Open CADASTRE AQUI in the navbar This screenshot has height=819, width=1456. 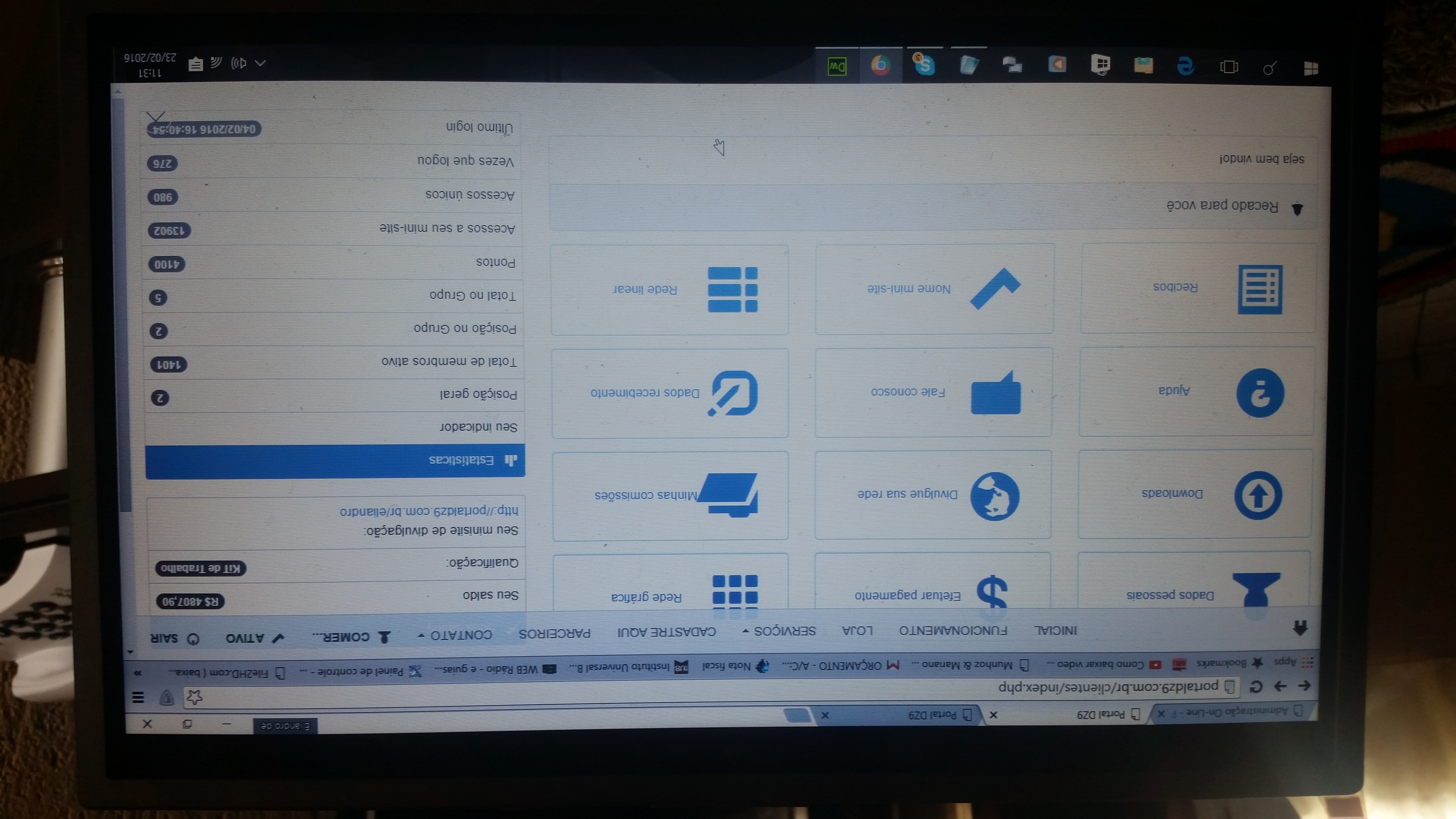(x=667, y=631)
